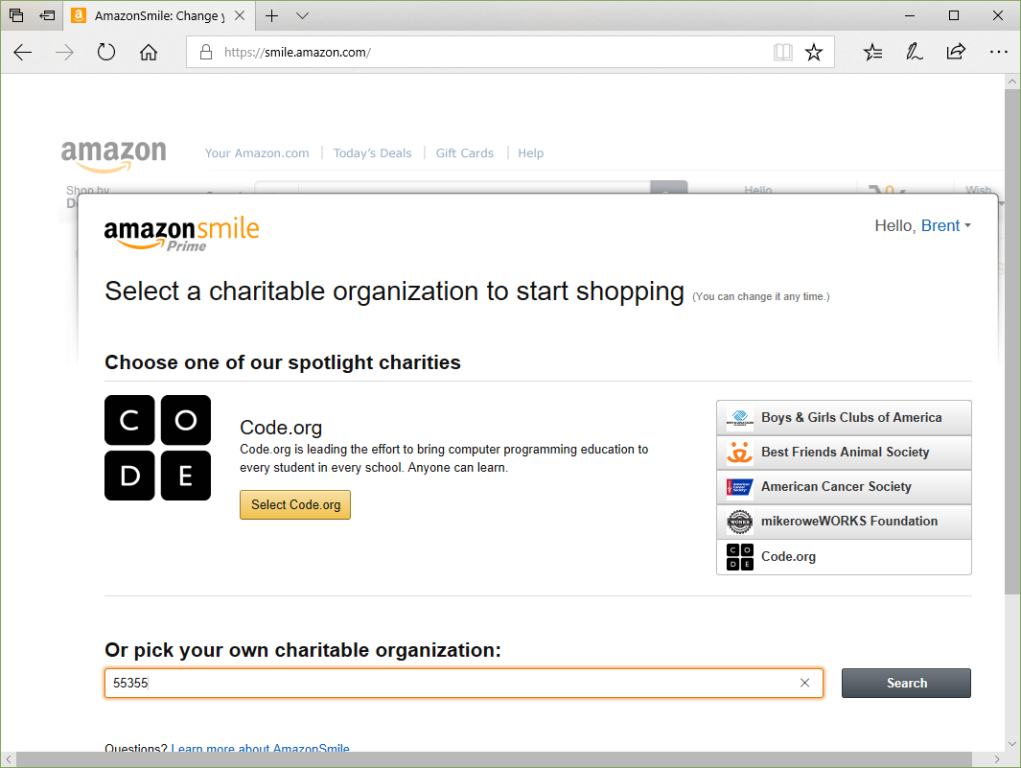
Task: Open the more actions ellipsis menu
Action: pyautogui.click(x=998, y=53)
